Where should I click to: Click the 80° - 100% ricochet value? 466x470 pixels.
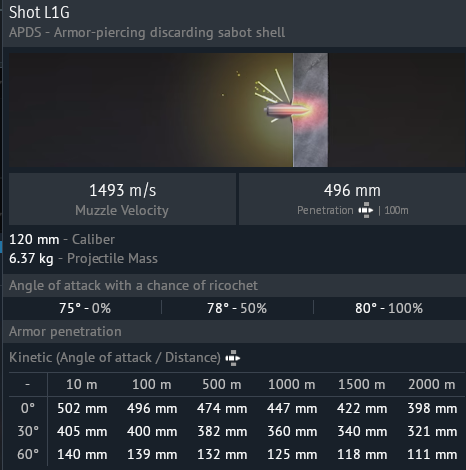(x=389, y=308)
